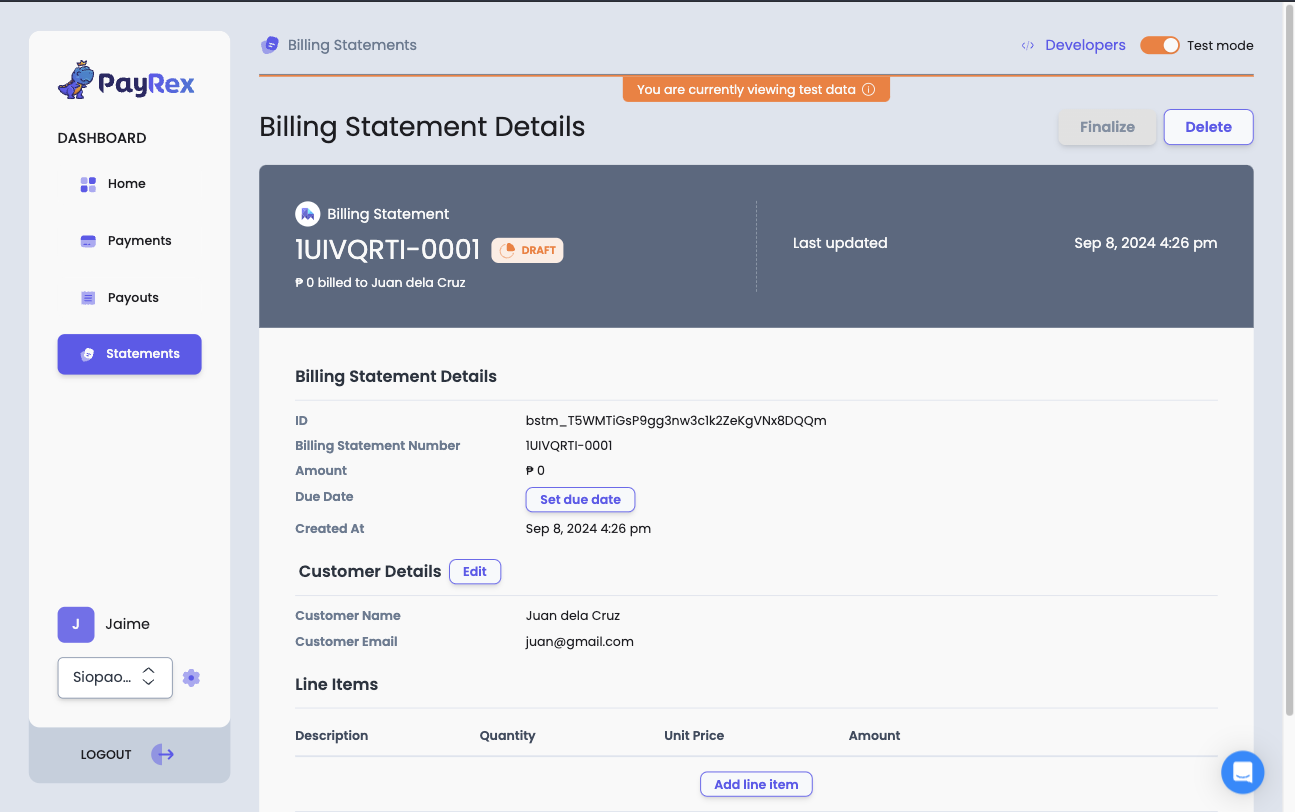Click Set due date

point(580,499)
